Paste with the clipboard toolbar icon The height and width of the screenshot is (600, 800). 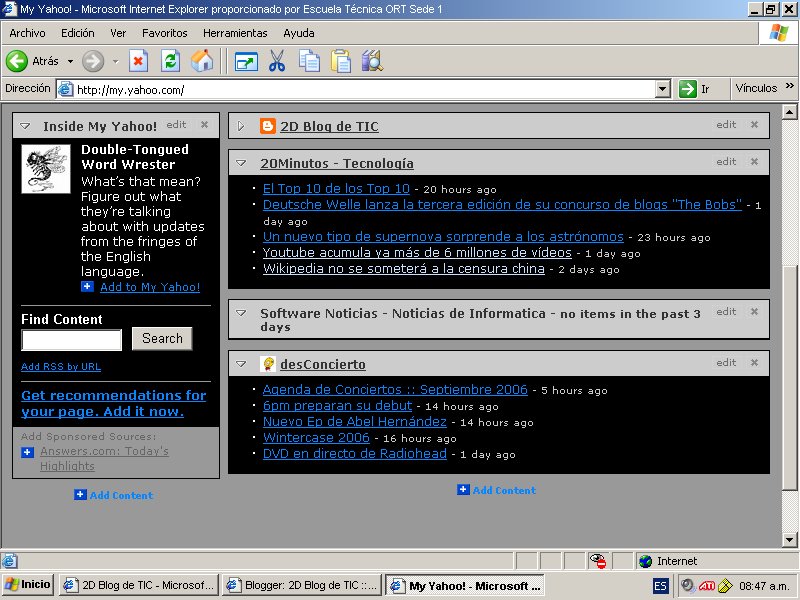pos(341,61)
